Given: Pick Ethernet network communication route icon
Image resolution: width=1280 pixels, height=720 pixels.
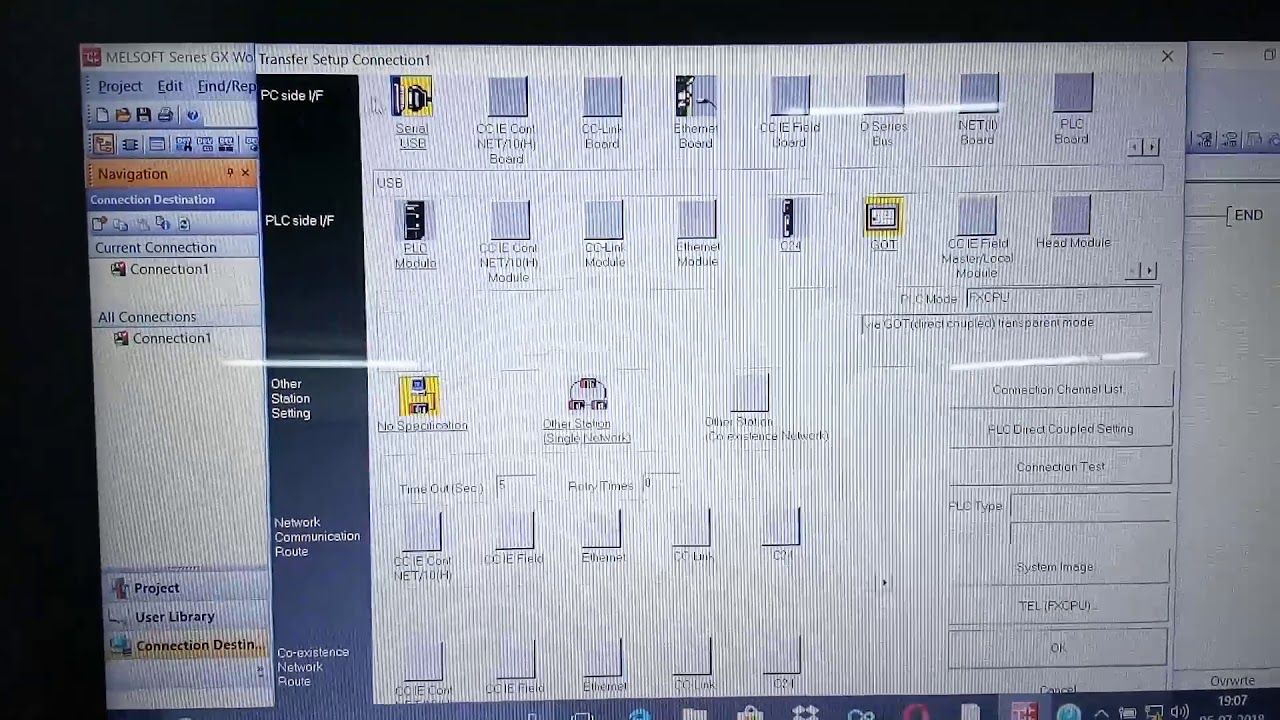Looking at the screenshot, I should [x=603, y=530].
